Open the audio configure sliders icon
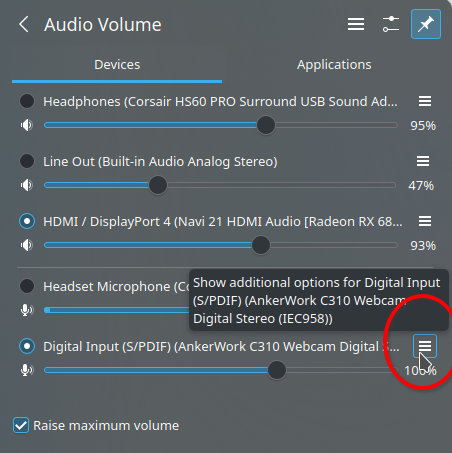The width and height of the screenshot is (452, 453). coord(391,24)
